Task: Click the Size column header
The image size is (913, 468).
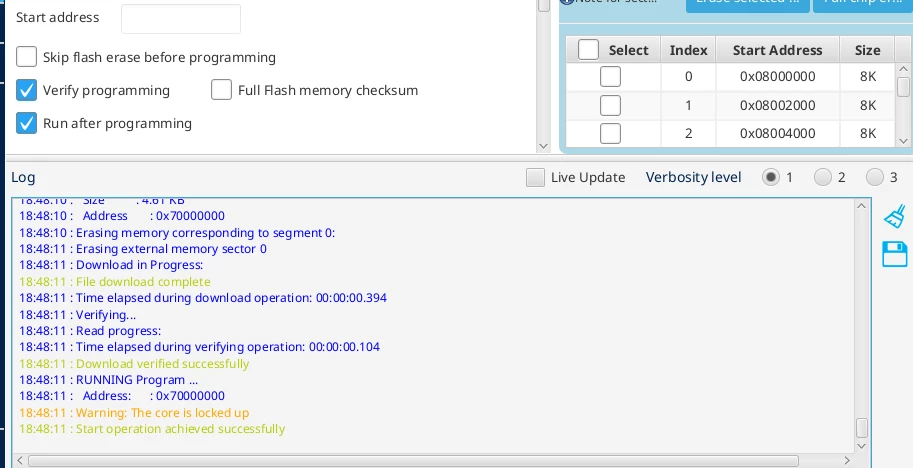Action: point(867,50)
